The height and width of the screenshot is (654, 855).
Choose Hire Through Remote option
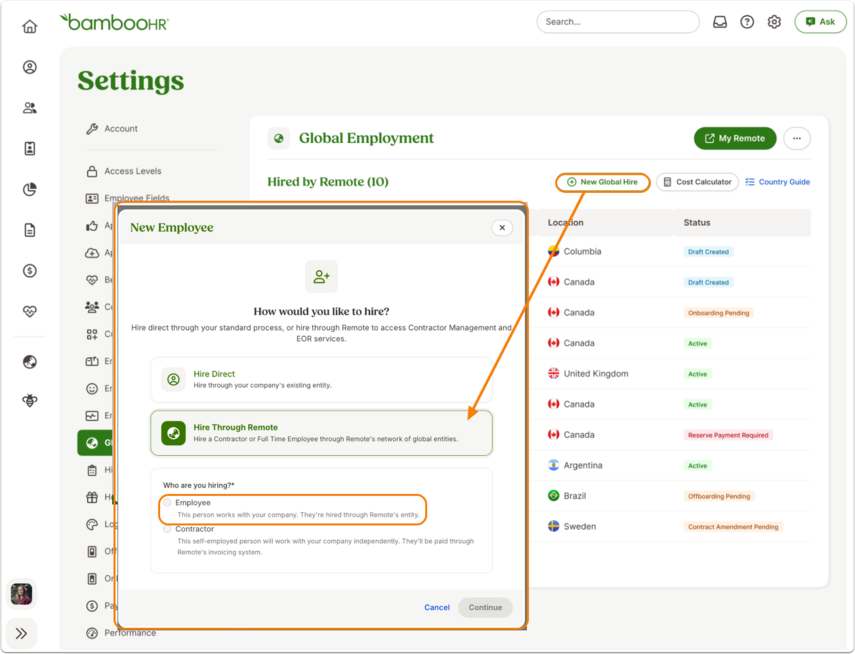321,433
